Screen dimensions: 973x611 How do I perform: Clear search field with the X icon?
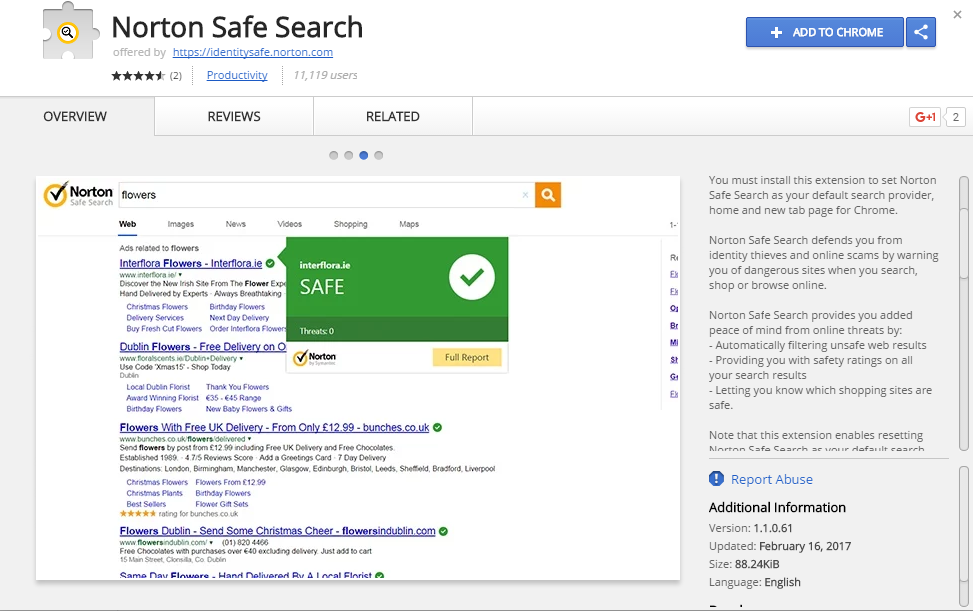(x=525, y=195)
